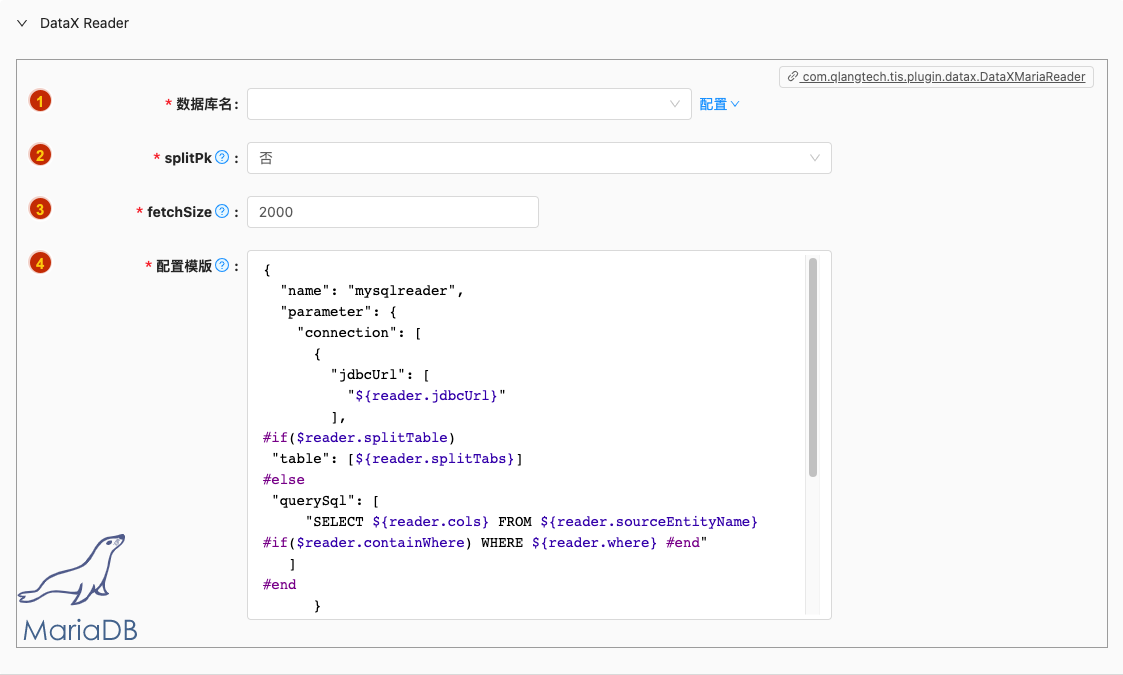Click the #if($reader.containWhere) line
Viewport: 1123px width, 675px height.
(x=485, y=542)
